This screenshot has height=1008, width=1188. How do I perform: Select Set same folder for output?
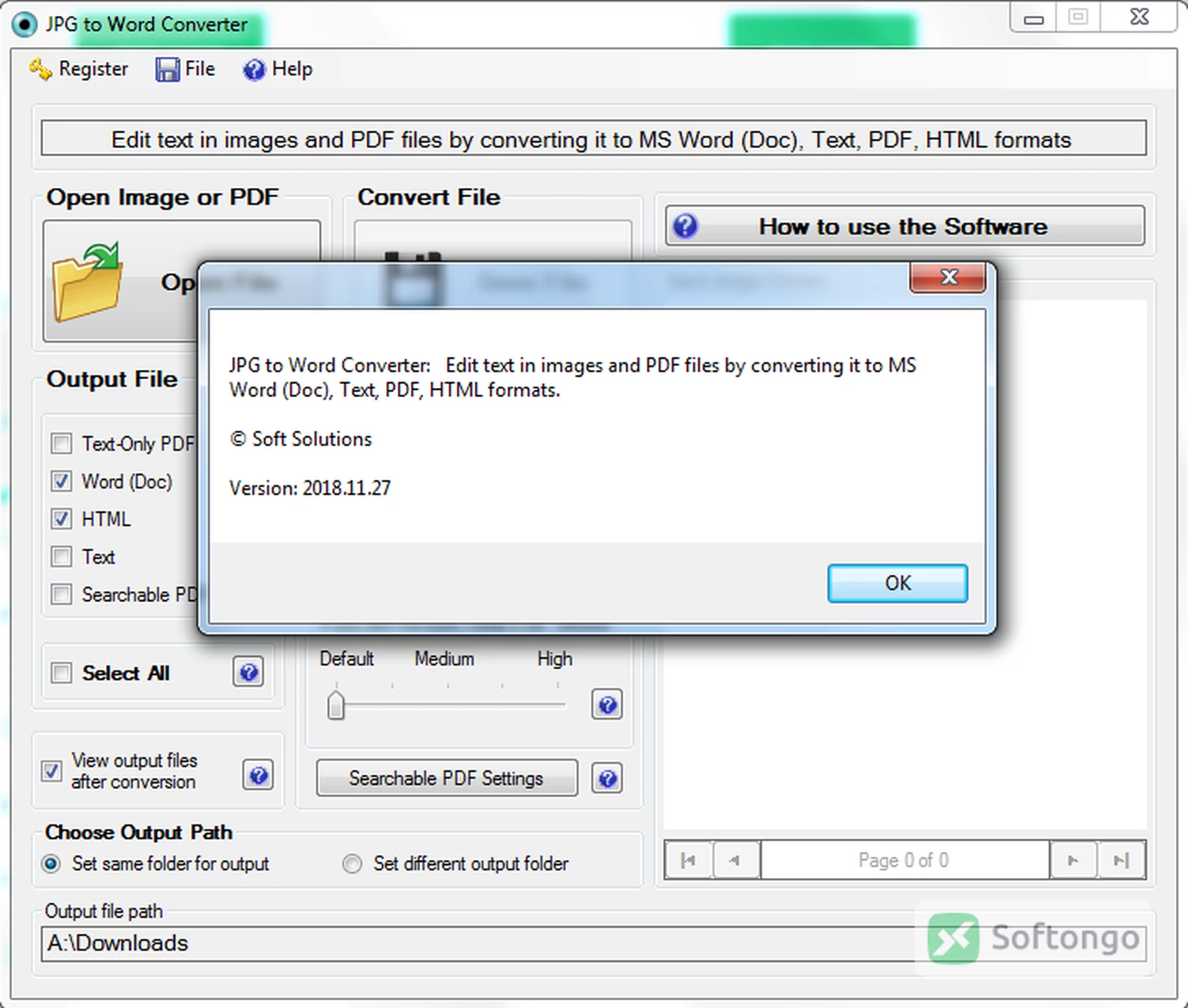point(51,863)
